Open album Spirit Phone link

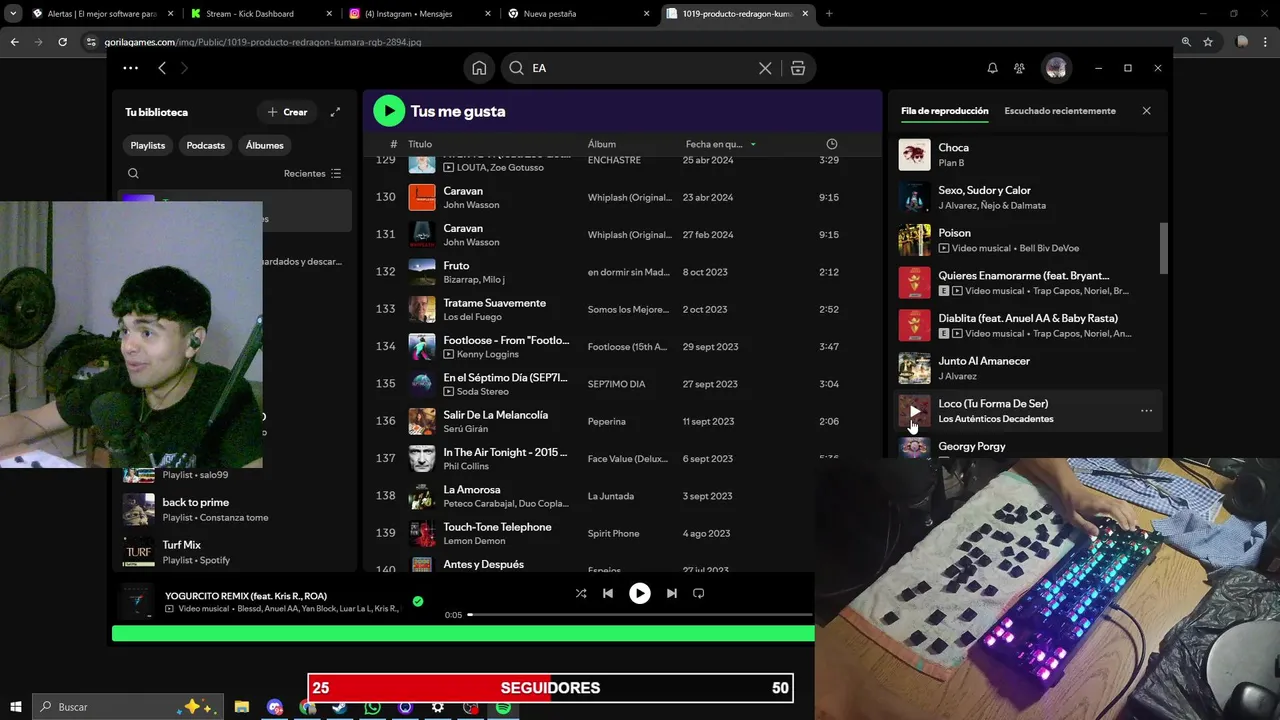613,534
